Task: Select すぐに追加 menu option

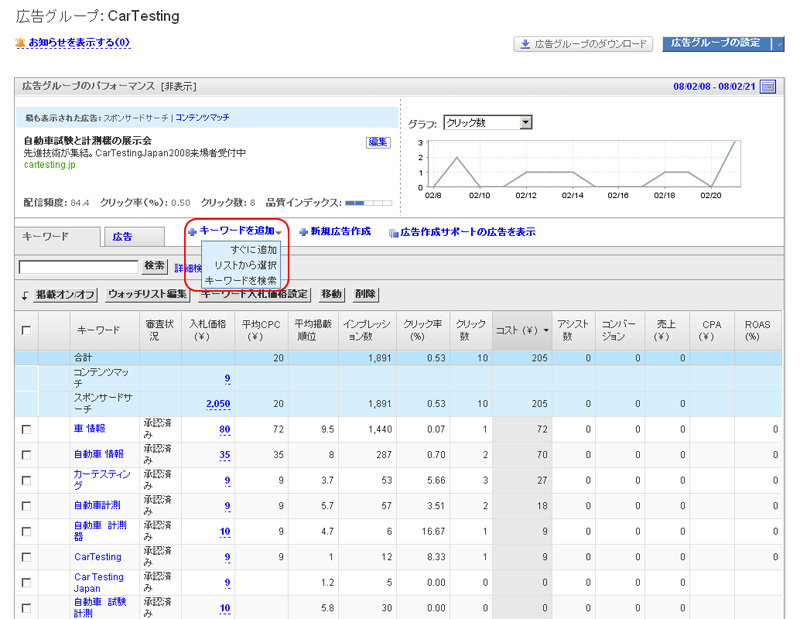Action: pyautogui.click(x=253, y=249)
